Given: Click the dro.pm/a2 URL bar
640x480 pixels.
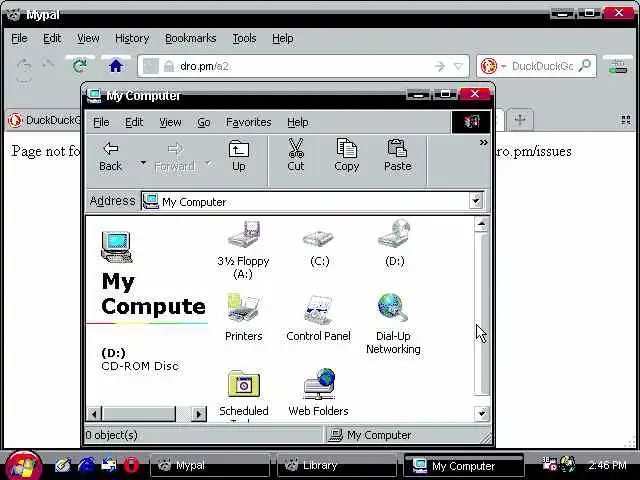Looking at the screenshot, I should point(304,66).
